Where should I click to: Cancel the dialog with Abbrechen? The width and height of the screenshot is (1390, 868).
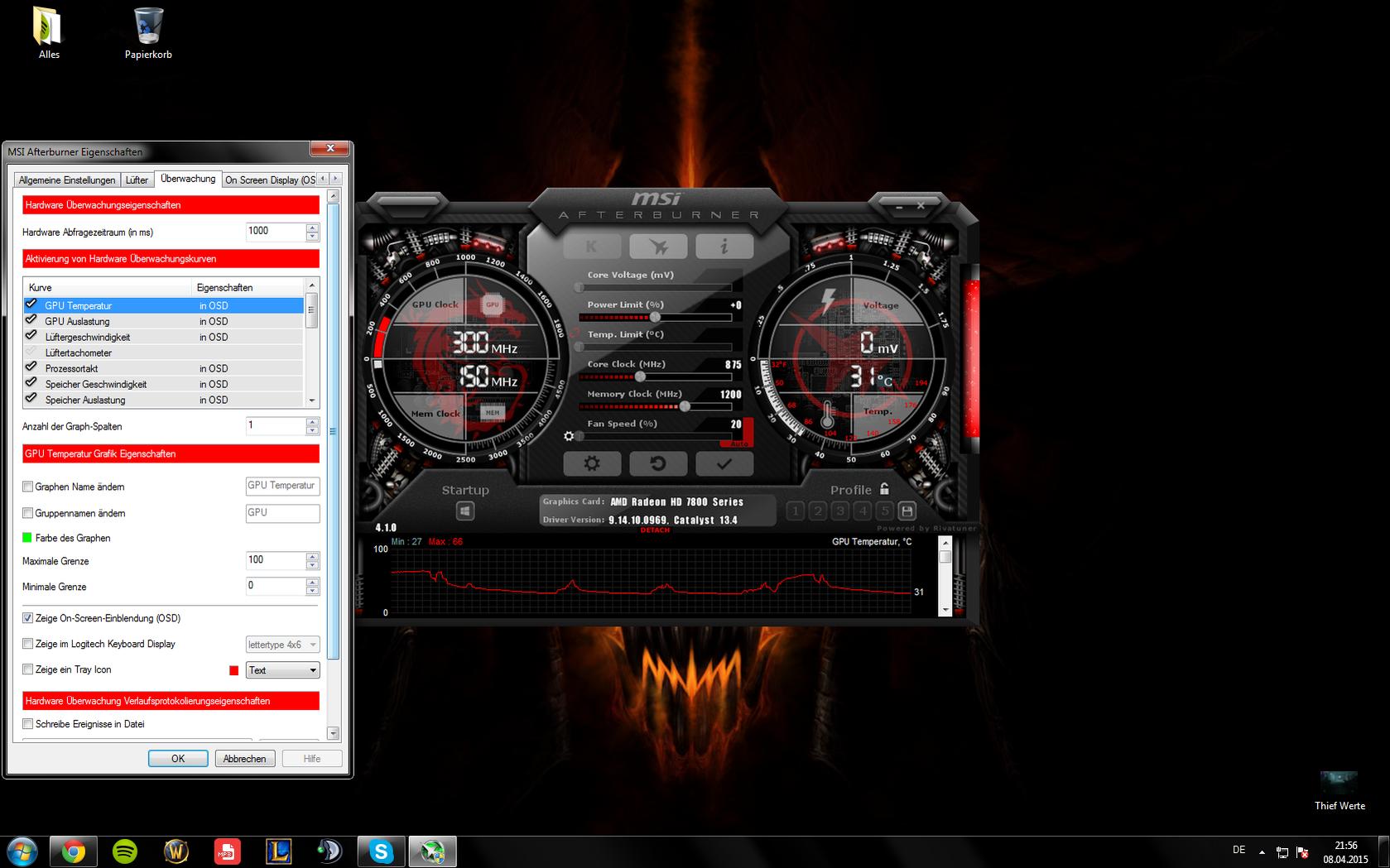click(x=245, y=759)
